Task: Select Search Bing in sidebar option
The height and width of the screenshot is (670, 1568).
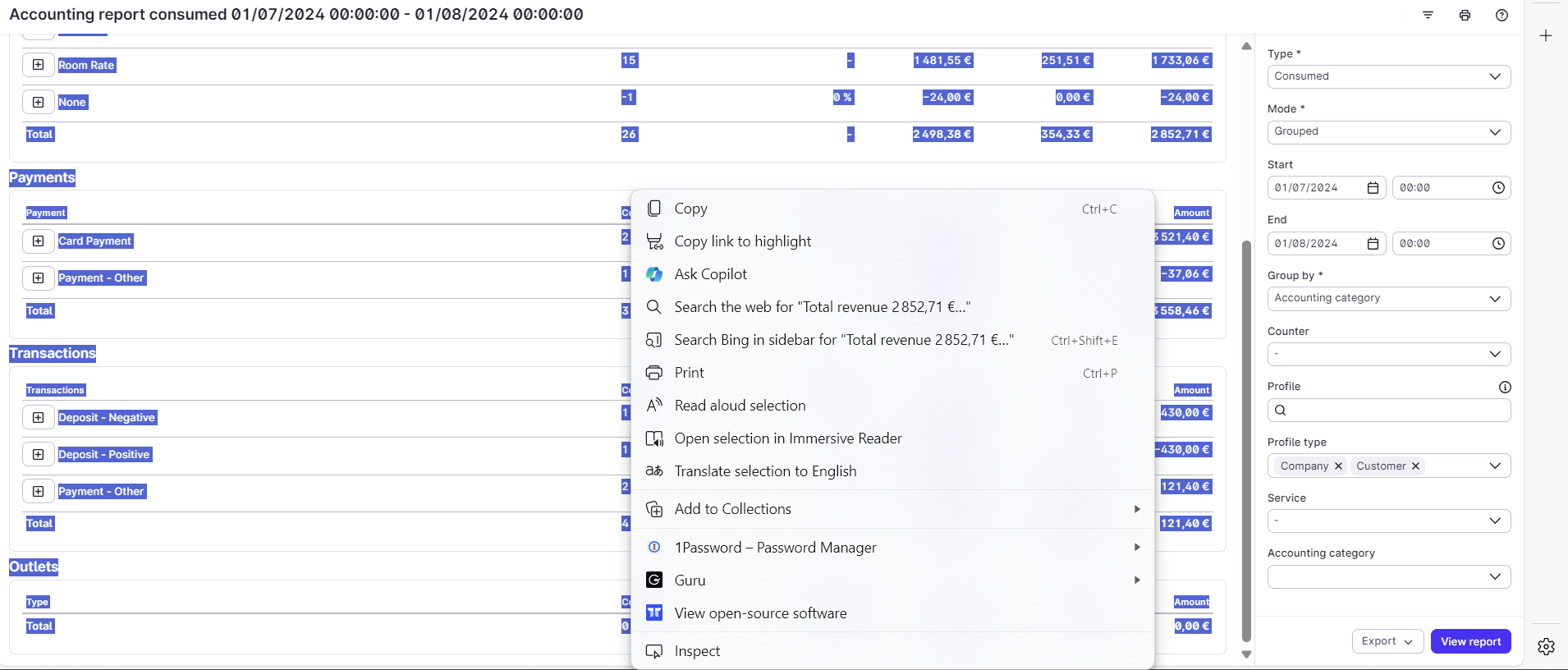Action: click(892, 340)
